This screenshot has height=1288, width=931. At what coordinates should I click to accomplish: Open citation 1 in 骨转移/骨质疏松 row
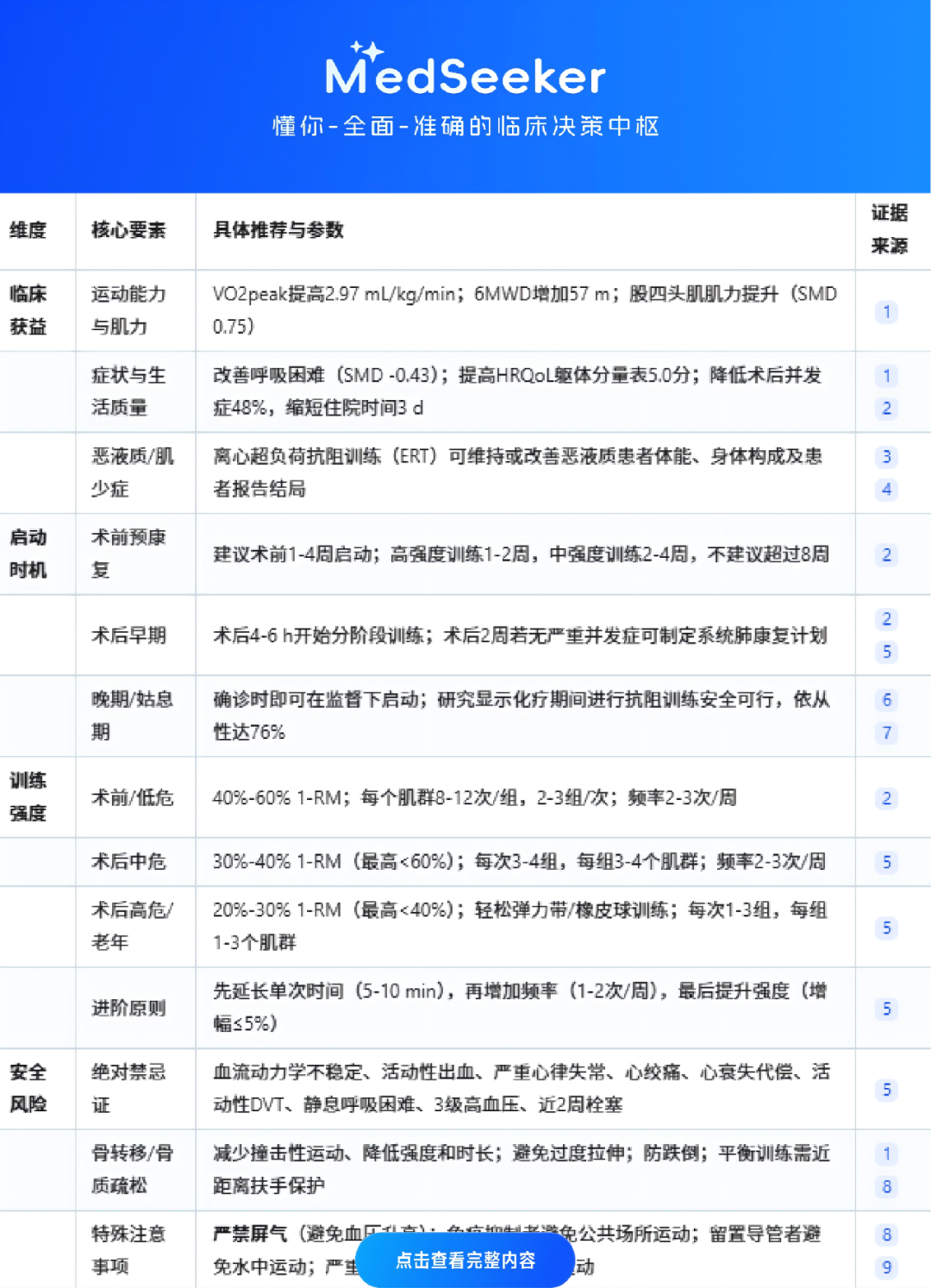(x=886, y=1154)
